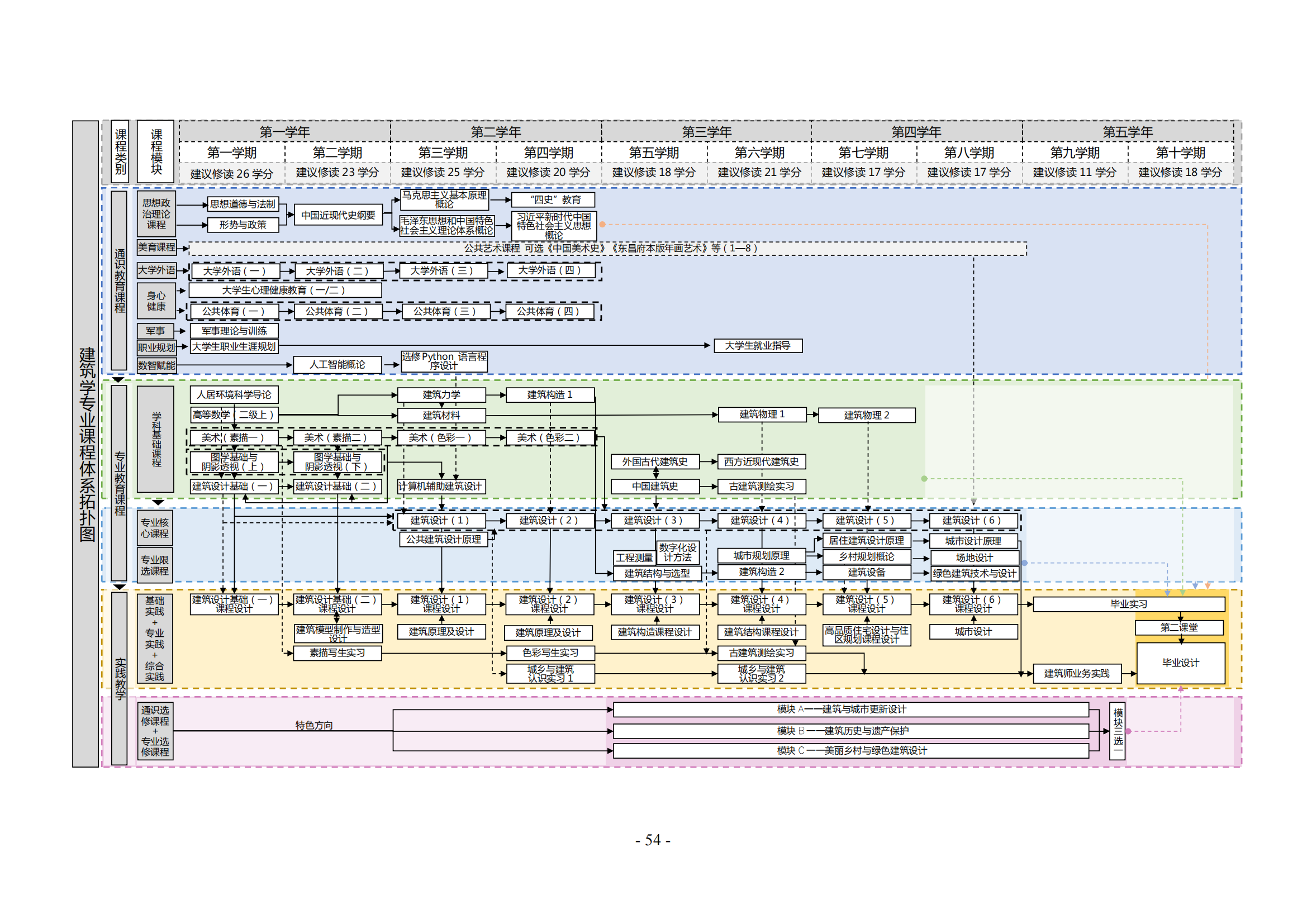Image resolution: width=1307 pixels, height=924 pixels.
Task: Click the 建筑设计（1） course box
Action: coord(441,520)
